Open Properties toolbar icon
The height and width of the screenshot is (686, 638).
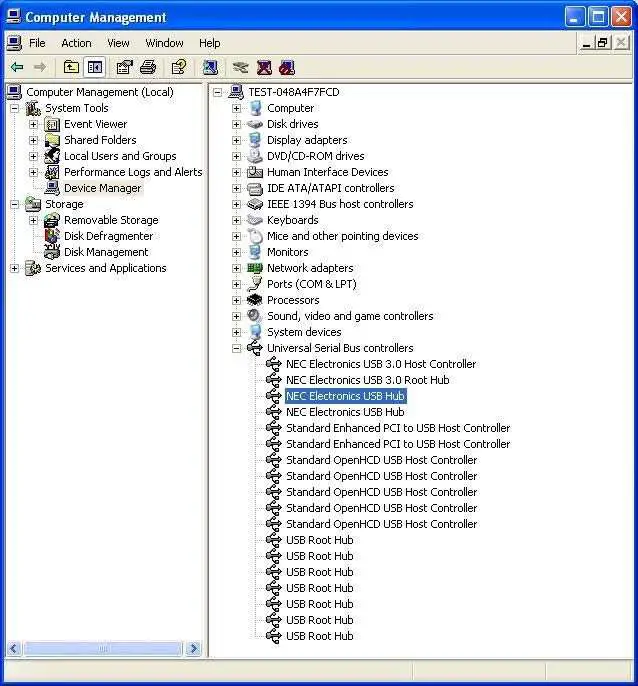click(124, 67)
